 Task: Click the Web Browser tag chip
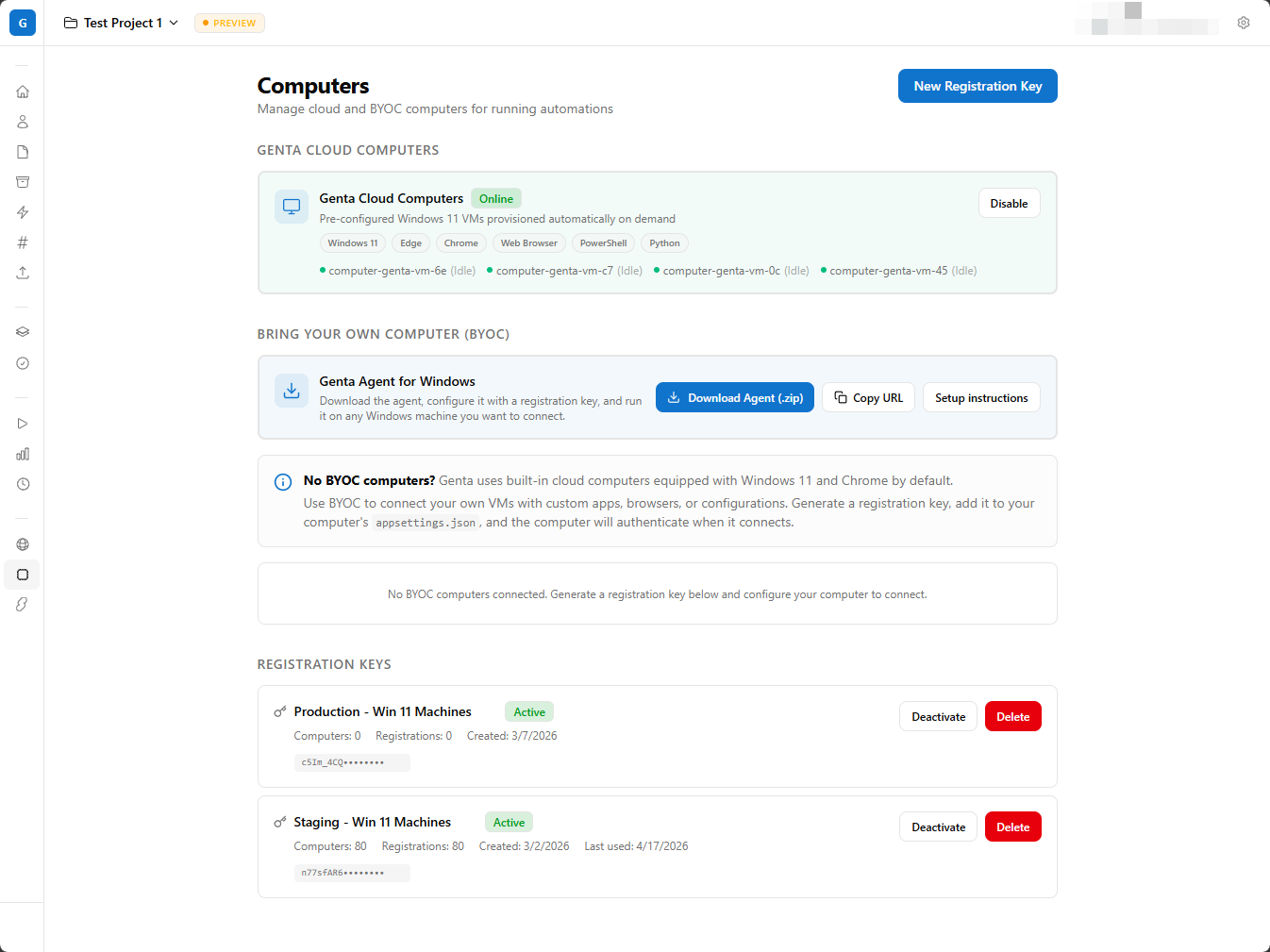[528, 243]
